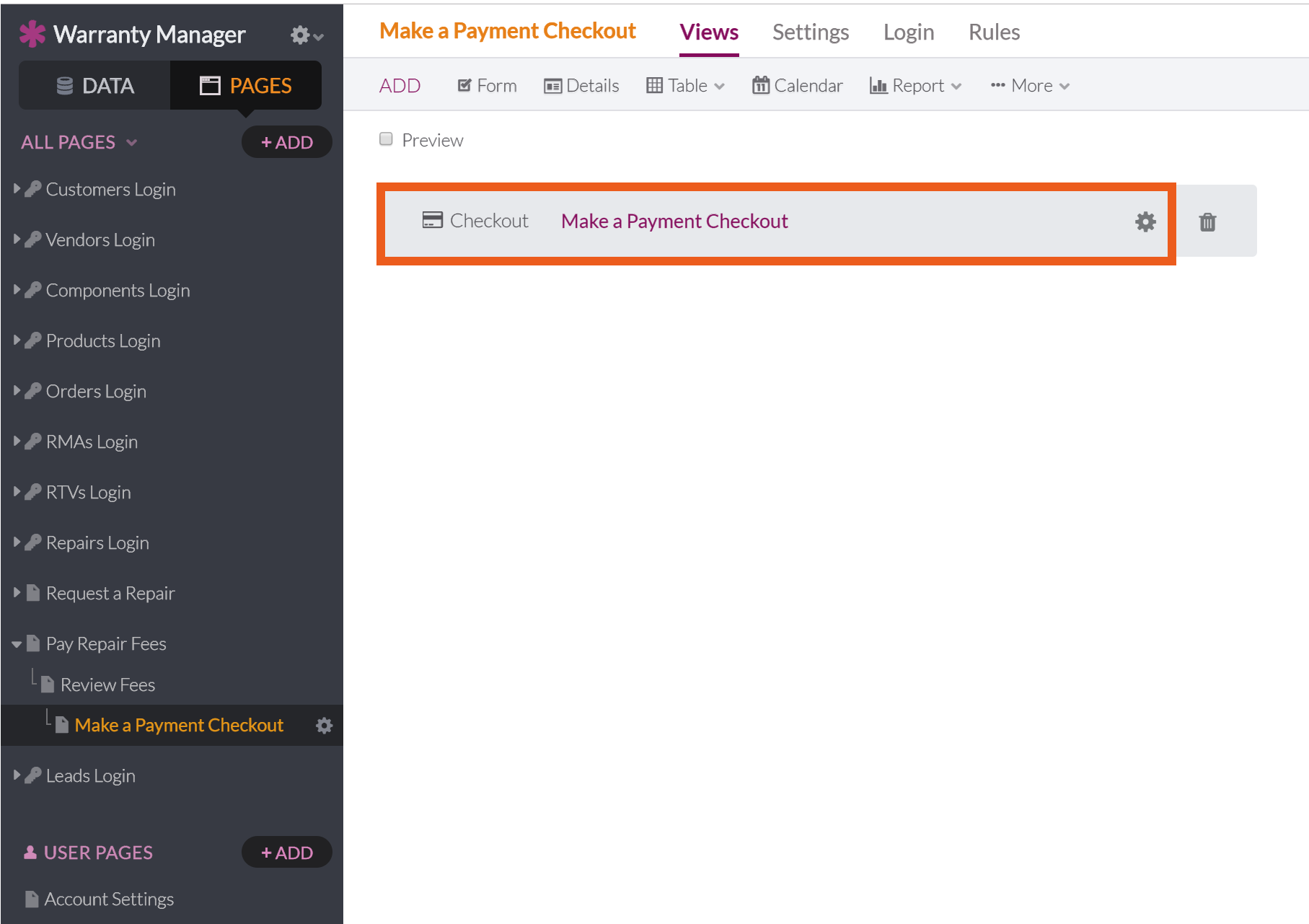Open the Account Settings user page
Image resolution: width=1309 pixels, height=924 pixels.
(x=109, y=899)
